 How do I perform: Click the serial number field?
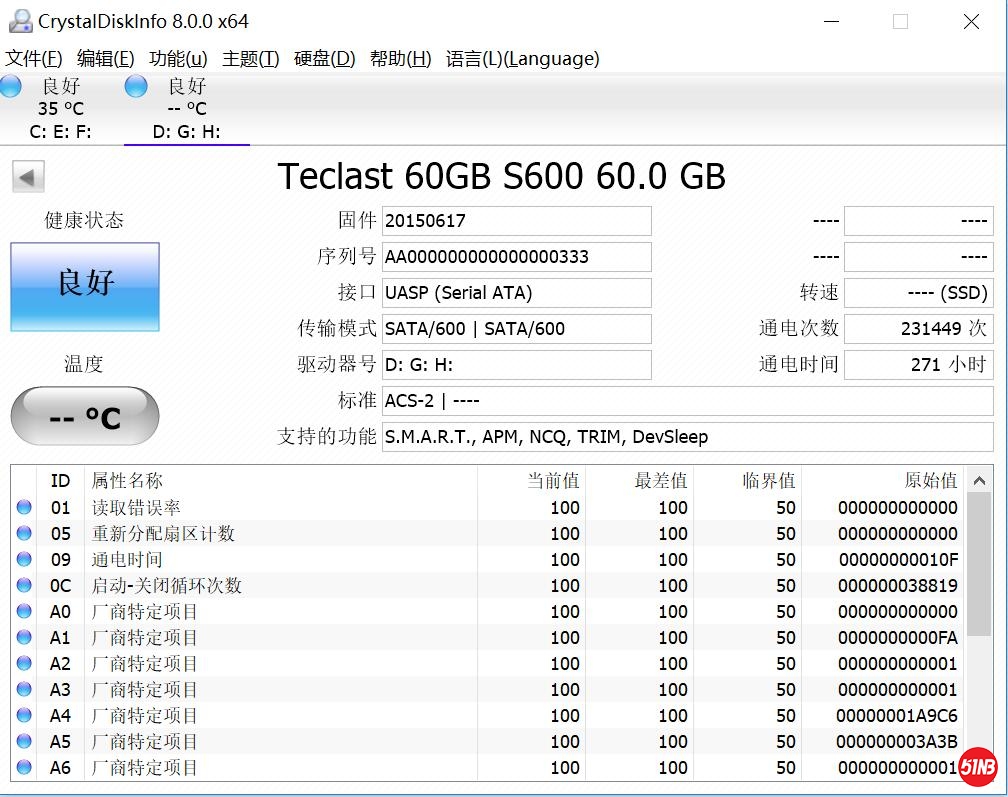click(516, 257)
